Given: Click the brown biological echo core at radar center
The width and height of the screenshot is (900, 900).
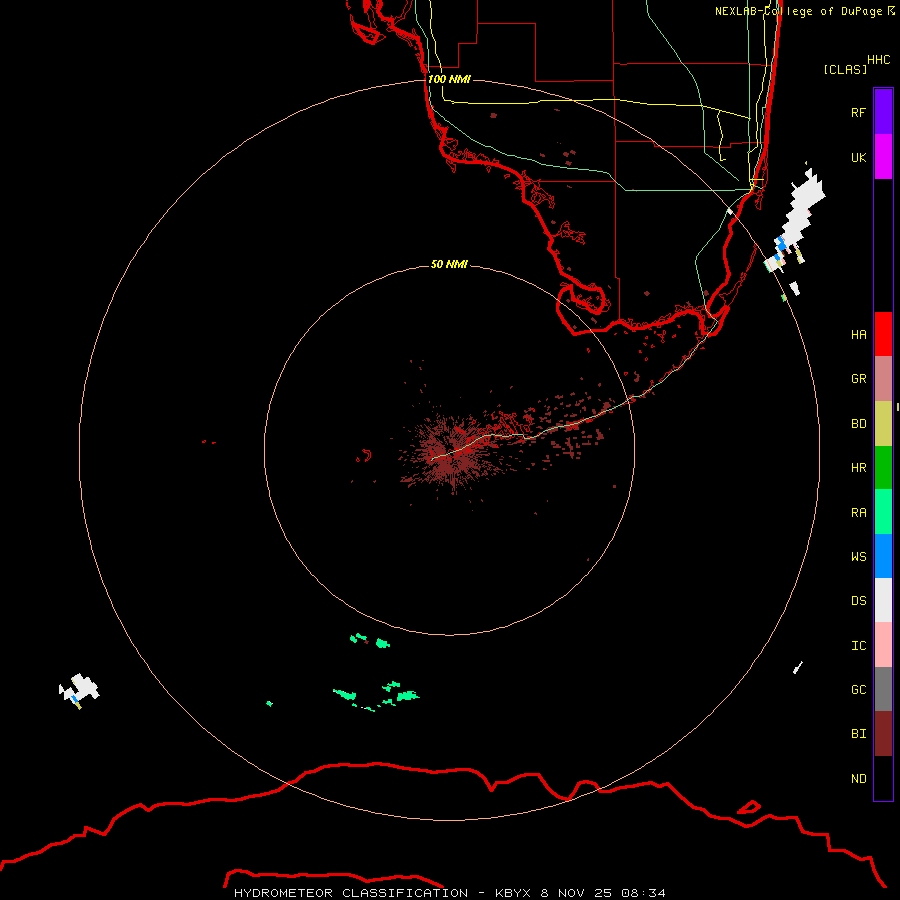Looking at the screenshot, I should [453, 453].
